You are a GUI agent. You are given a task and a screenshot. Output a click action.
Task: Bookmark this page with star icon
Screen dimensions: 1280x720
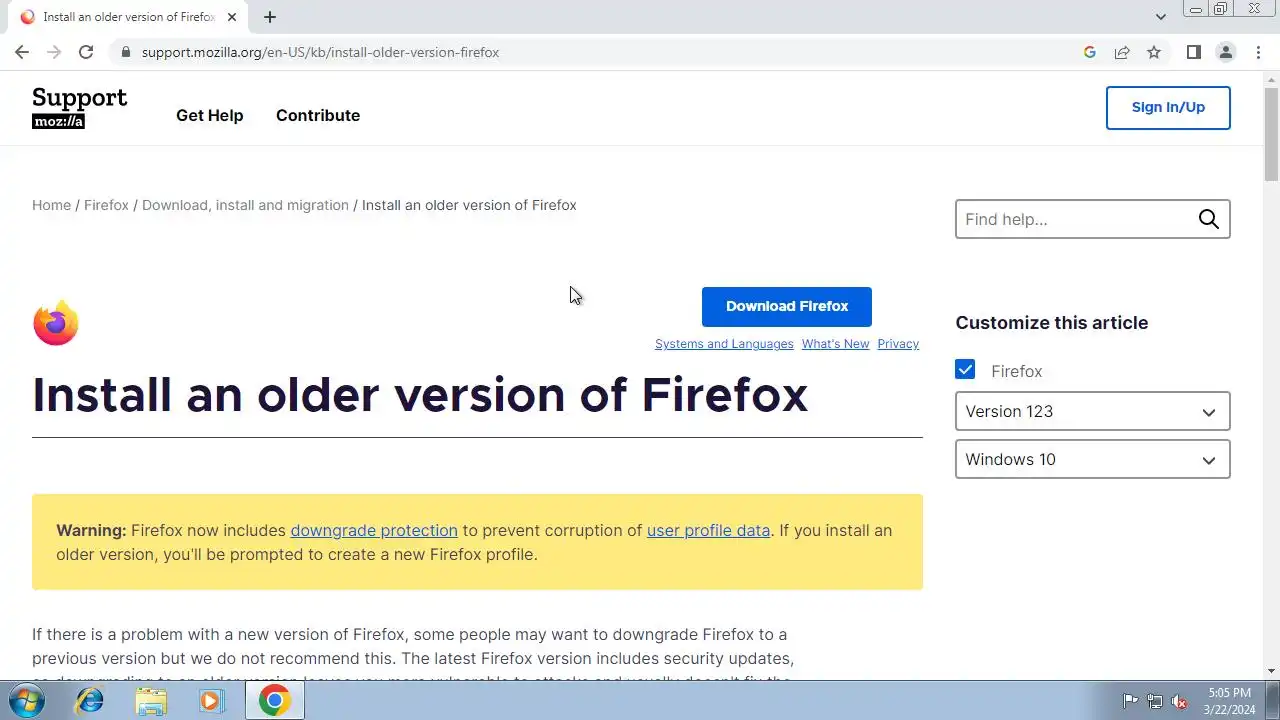tap(1154, 52)
